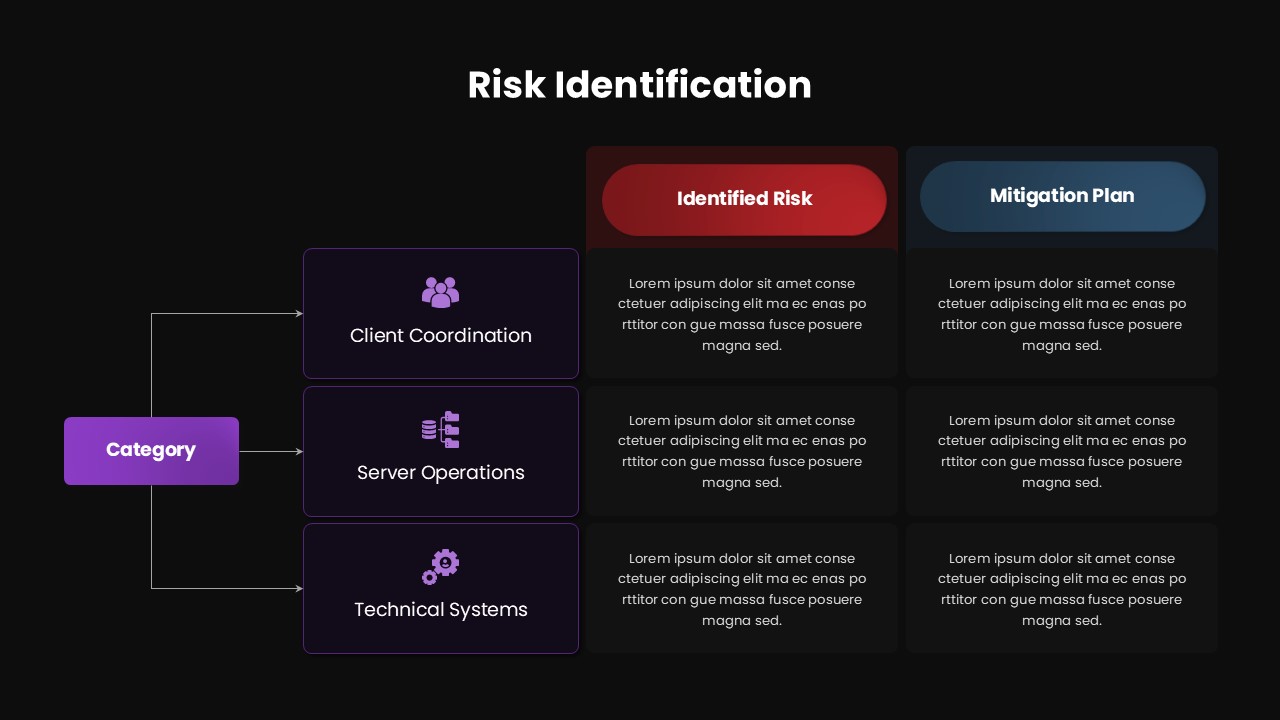Select identified risk text for Technical Systems

(x=742, y=589)
